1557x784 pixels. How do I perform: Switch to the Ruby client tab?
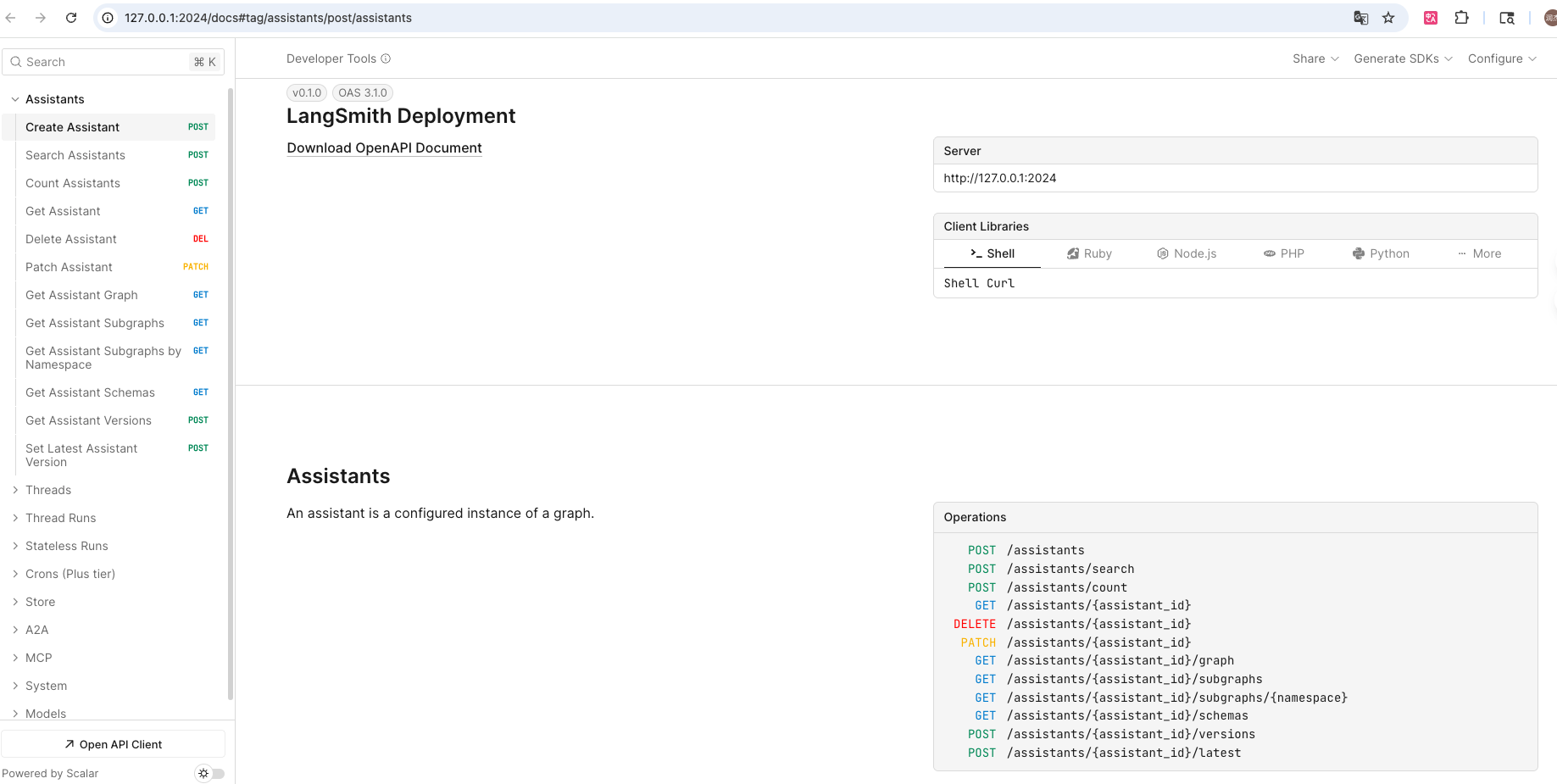(1089, 253)
